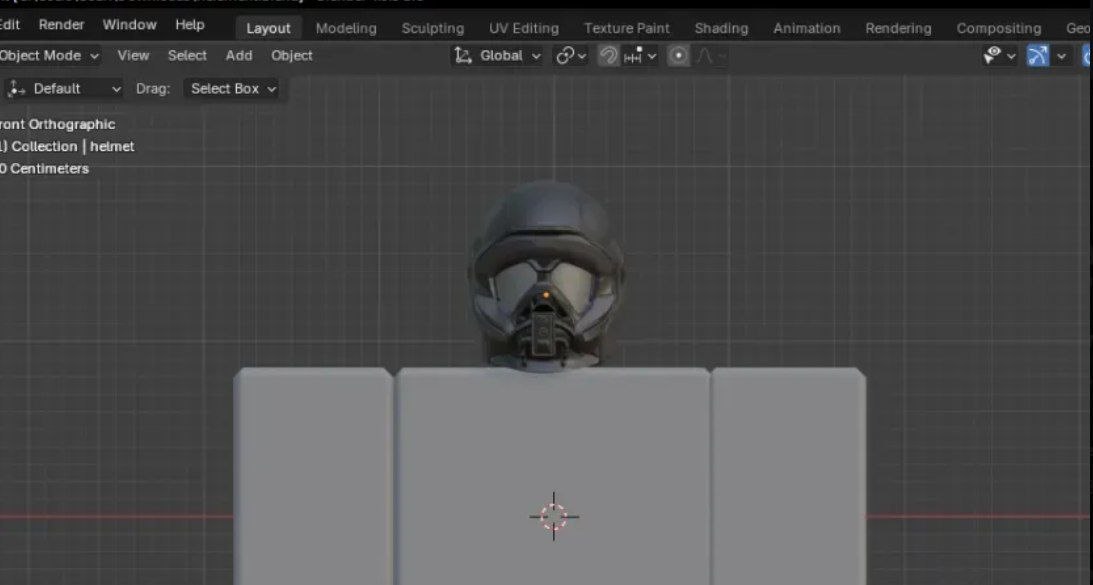Switch to the Layout workspace tab
1093x585 pixels.
(x=268, y=29)
